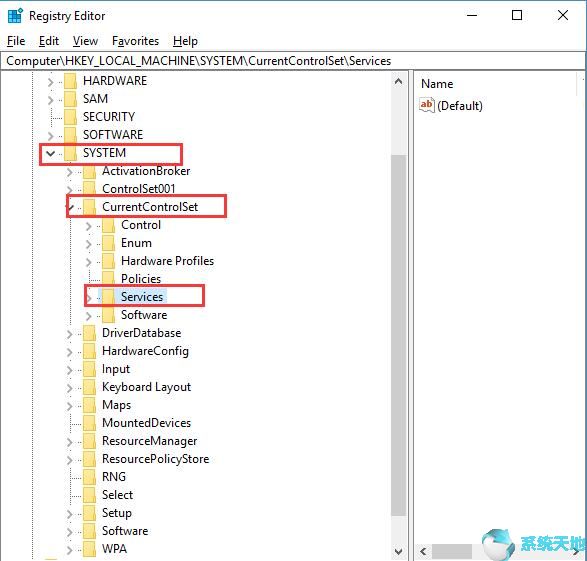Expand the SAM key

pos(51,100)
